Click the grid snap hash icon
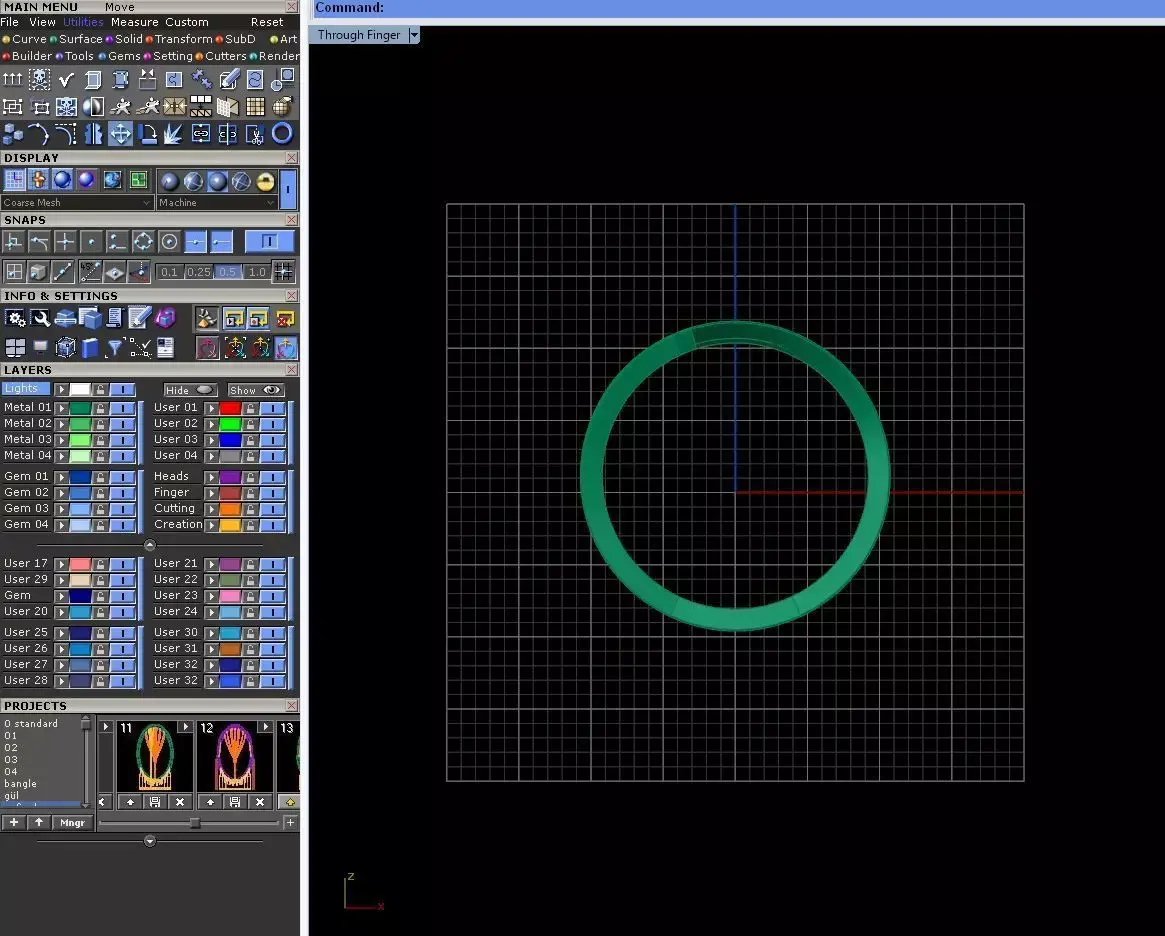Viewport: 1165px width, 936px height. pyautogui.click(x=284, y=272)
